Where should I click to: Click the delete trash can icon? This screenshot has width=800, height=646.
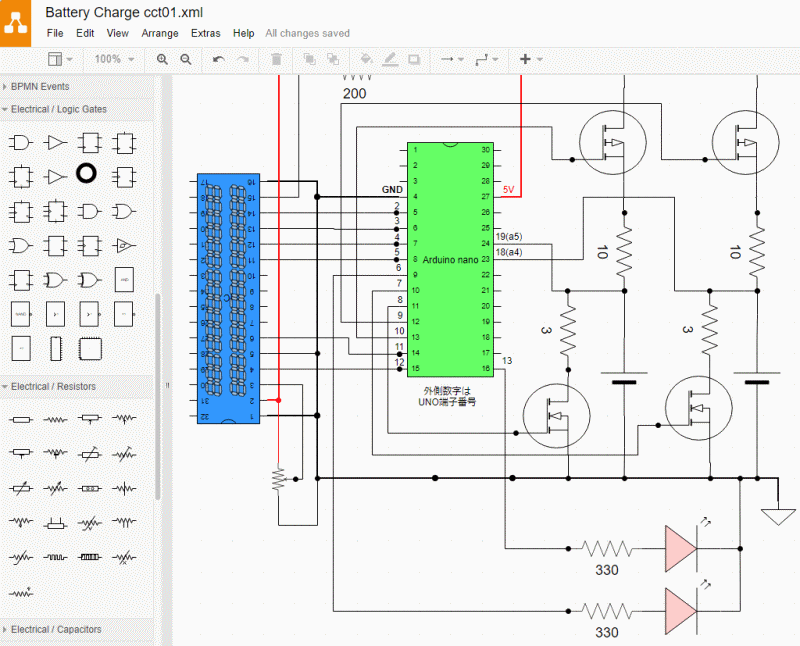[x=276, y=60]
